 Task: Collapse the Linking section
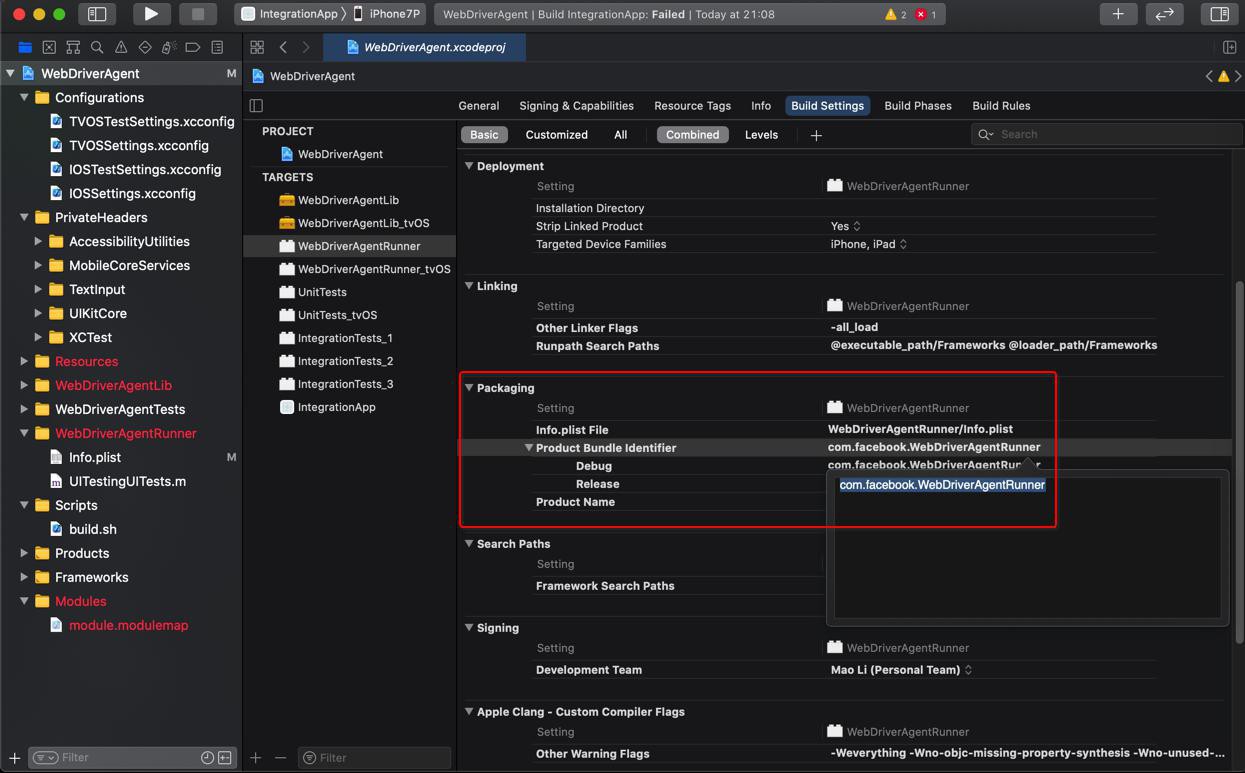pos(469,286)
